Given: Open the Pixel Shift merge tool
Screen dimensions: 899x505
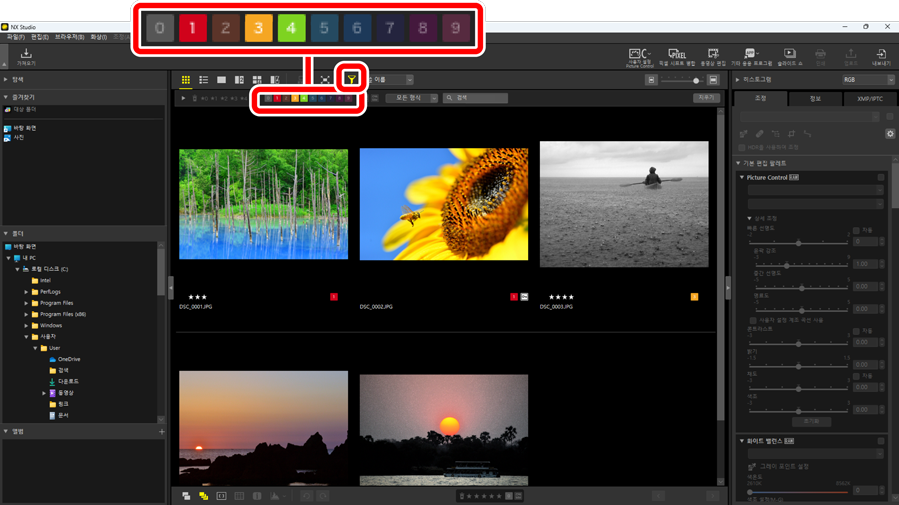Looking at the screenshot, I should tap(677, 57).
